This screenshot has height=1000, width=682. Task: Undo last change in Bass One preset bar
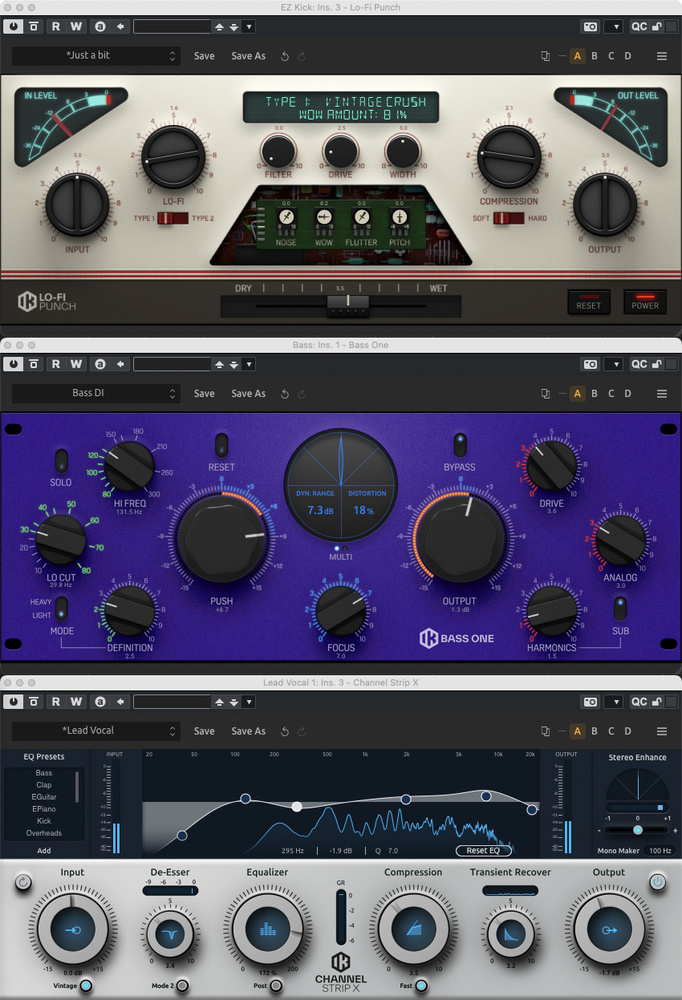[x=285, y=393]
